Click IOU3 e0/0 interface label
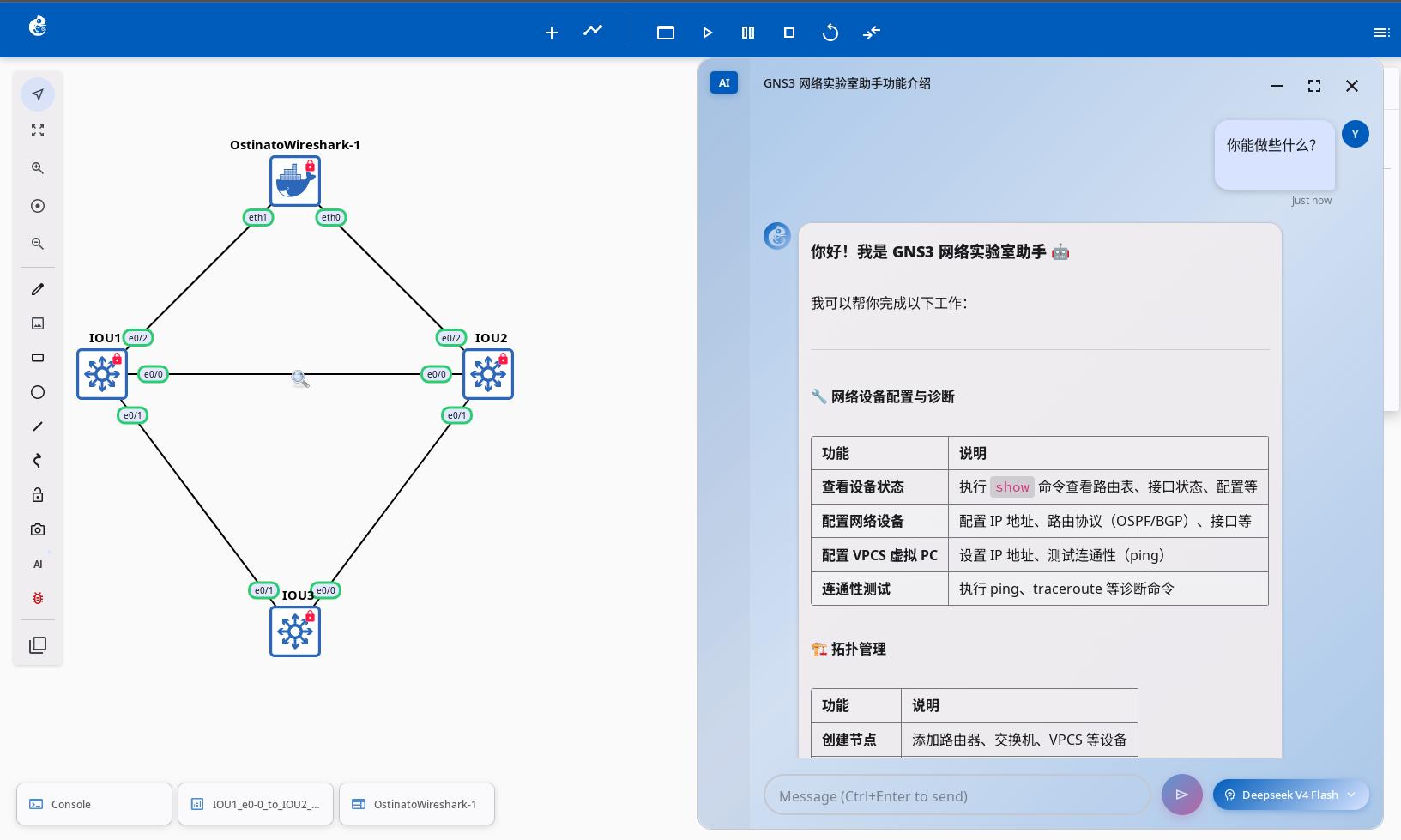This screenshot has height=840, width=1401. tap(326, 590)
